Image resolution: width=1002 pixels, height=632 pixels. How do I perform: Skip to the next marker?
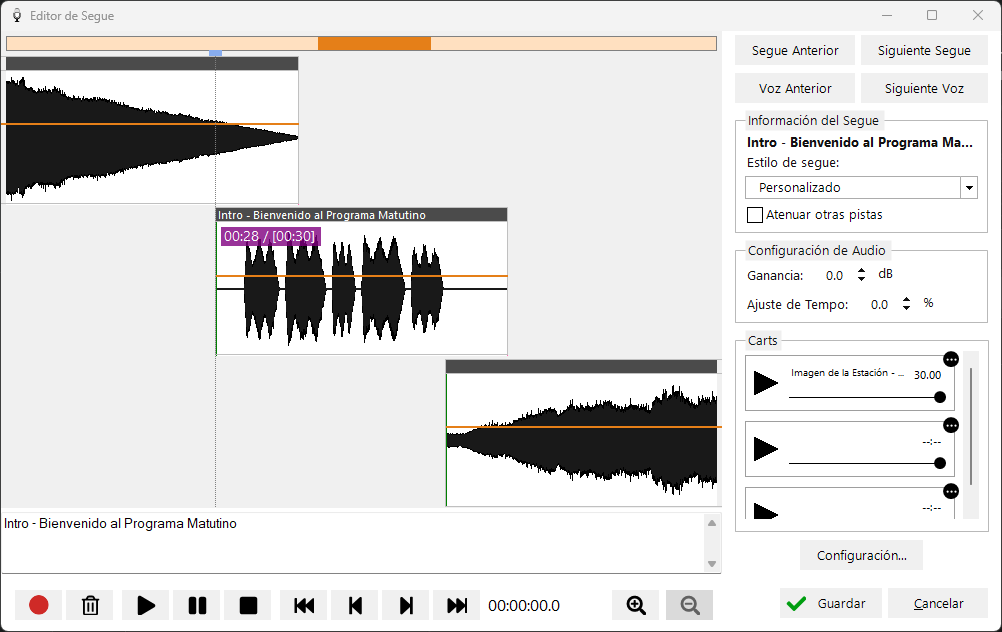point(406,605)
